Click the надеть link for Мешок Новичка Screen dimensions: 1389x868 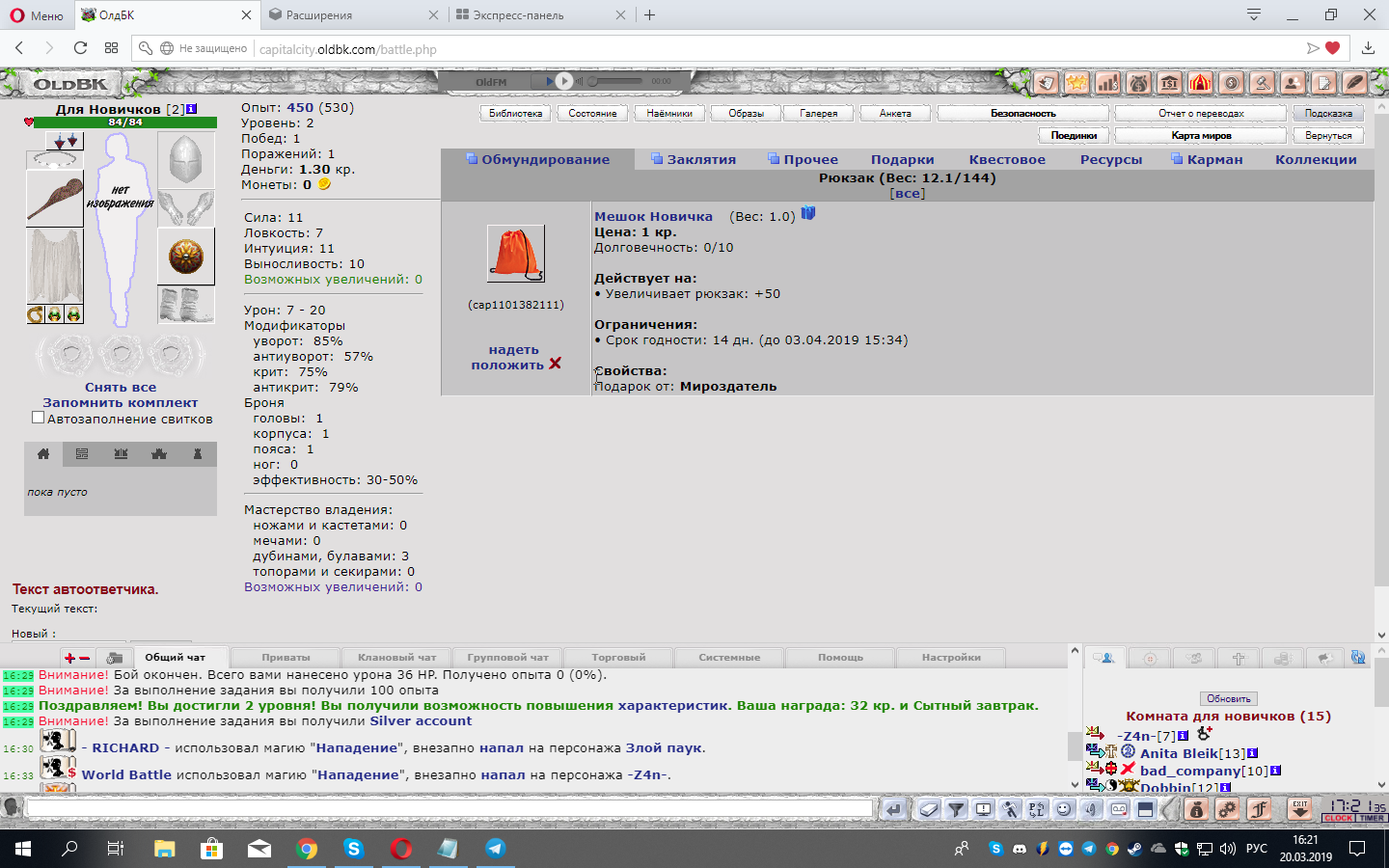tap(513, 349)
